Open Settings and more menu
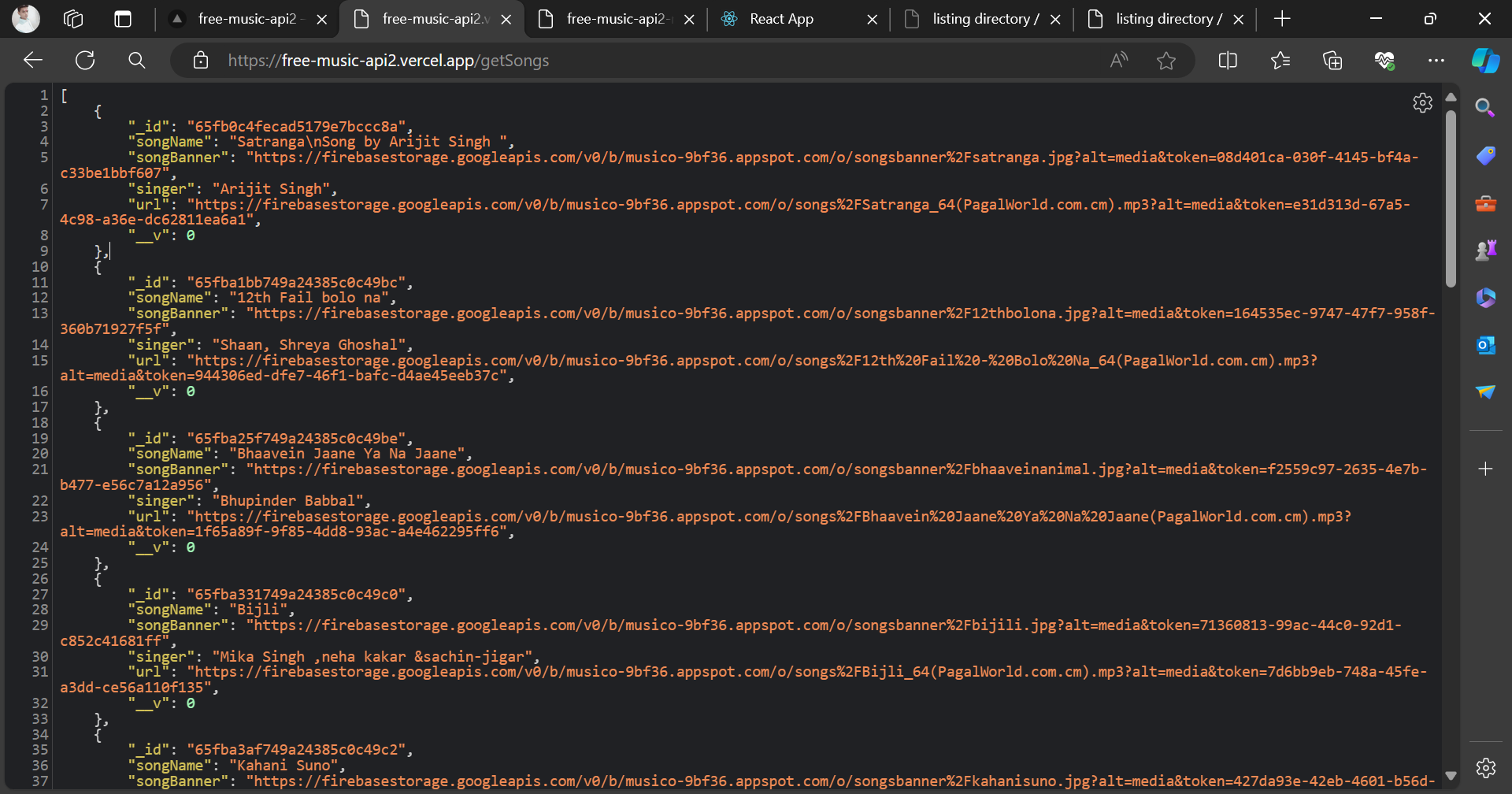This screenshot has width=1512, height=794. [x=1436, y=61]
